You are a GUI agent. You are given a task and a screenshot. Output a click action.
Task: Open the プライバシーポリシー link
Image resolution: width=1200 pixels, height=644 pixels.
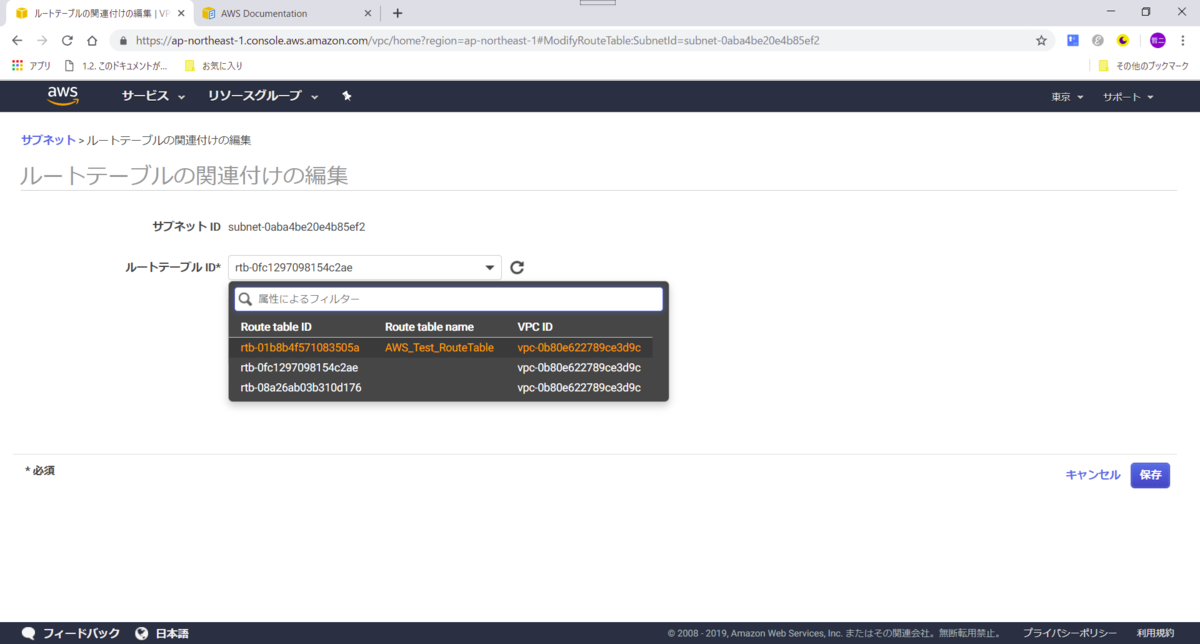point(1070,633)
